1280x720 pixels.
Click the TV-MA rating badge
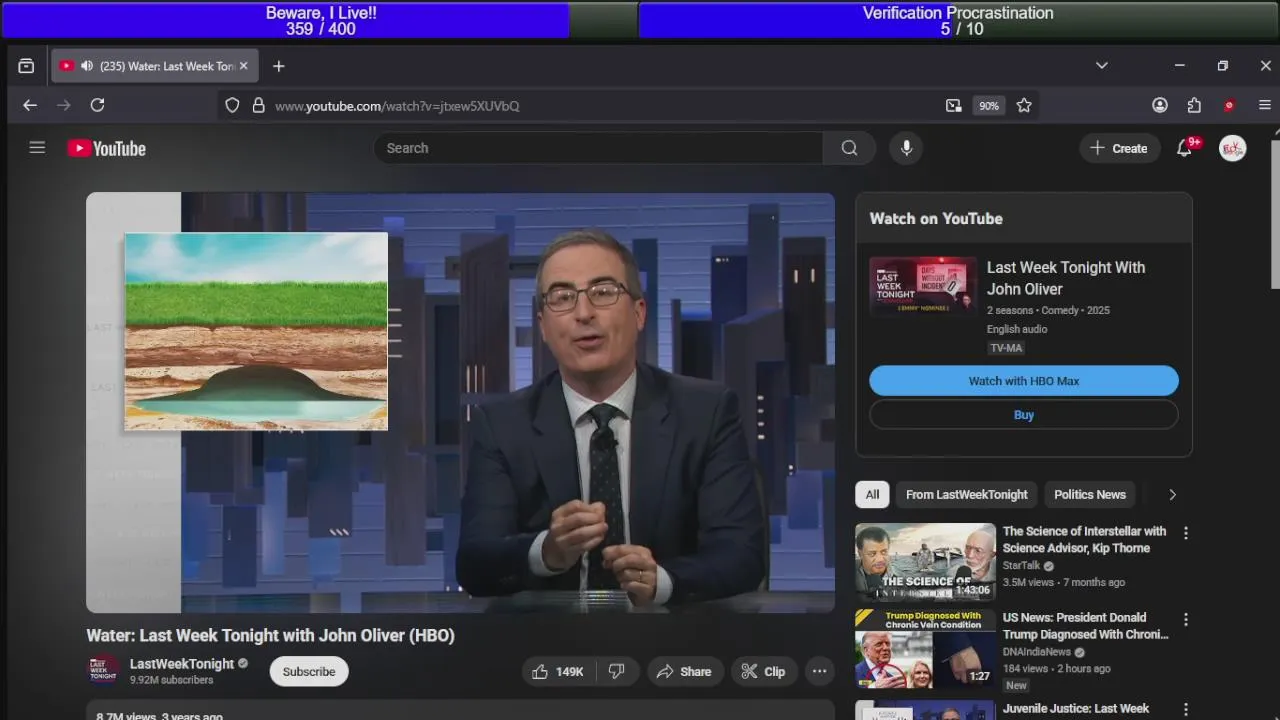click(x=1006, y=348)
